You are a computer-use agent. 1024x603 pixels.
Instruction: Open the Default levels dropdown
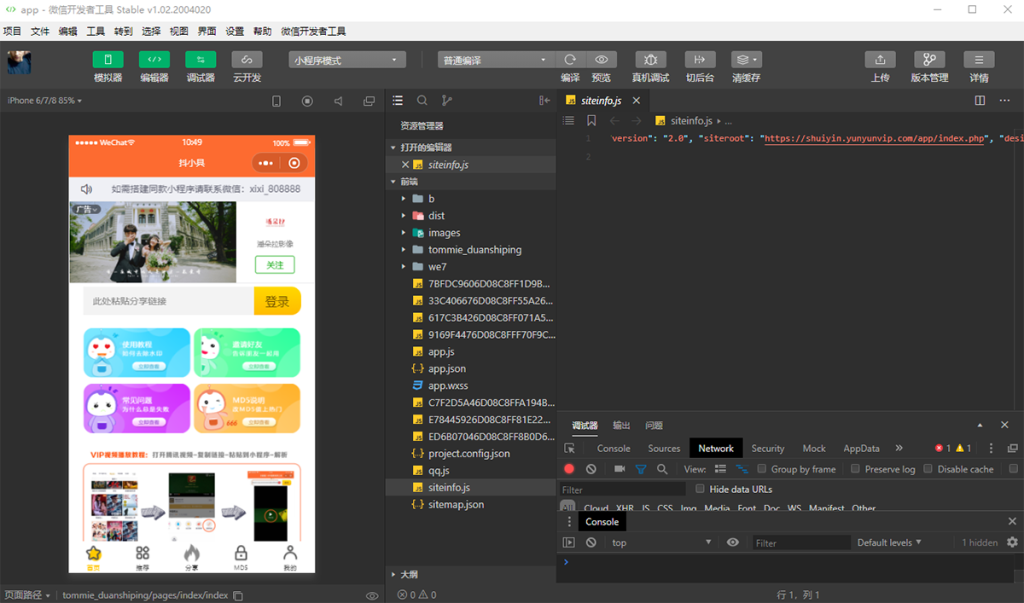(889, 542)
